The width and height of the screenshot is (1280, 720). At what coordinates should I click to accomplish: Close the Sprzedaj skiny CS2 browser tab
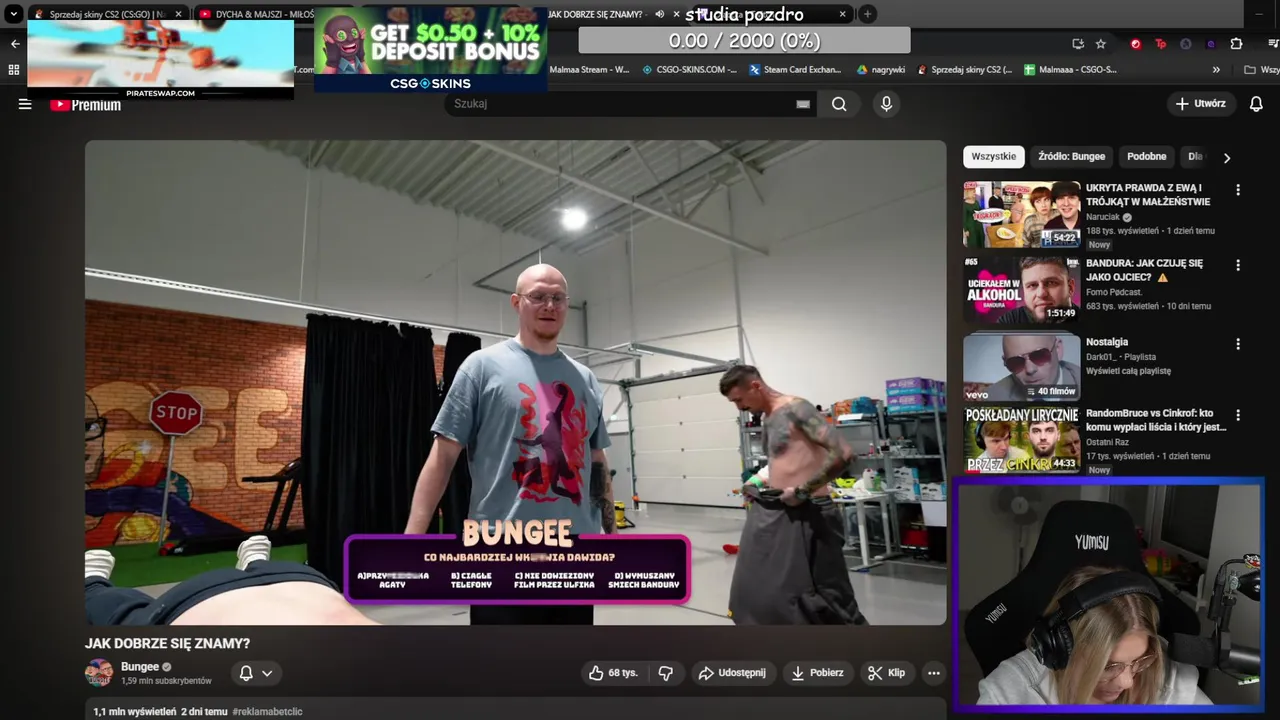(179, 14)
